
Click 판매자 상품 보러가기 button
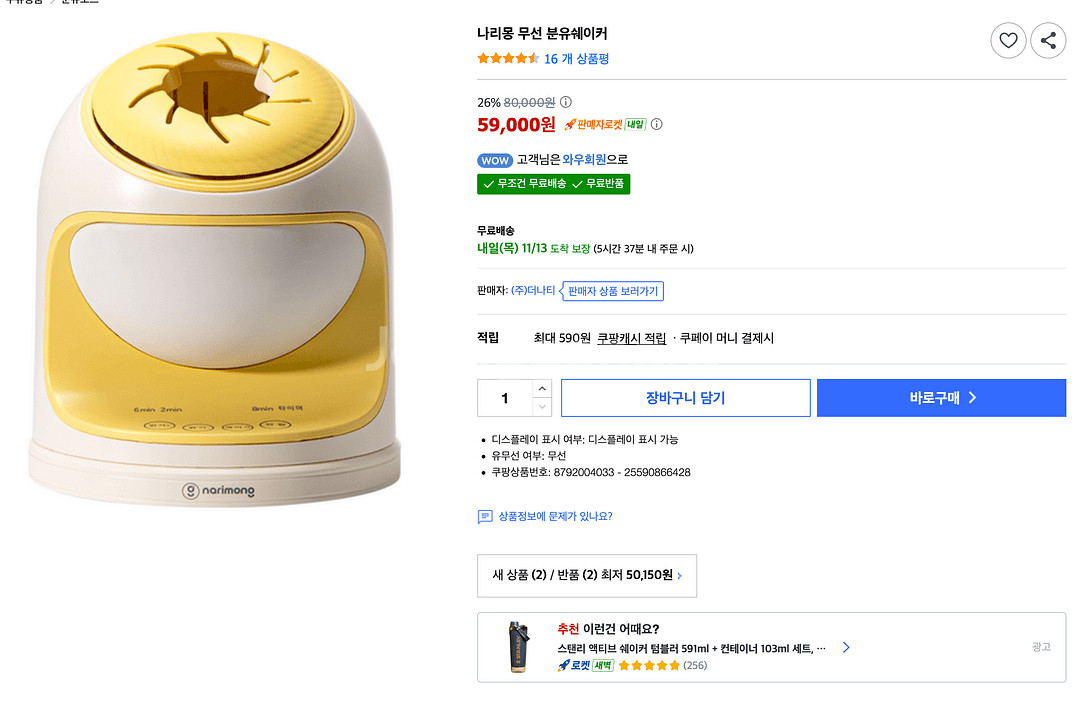[613, 291]
